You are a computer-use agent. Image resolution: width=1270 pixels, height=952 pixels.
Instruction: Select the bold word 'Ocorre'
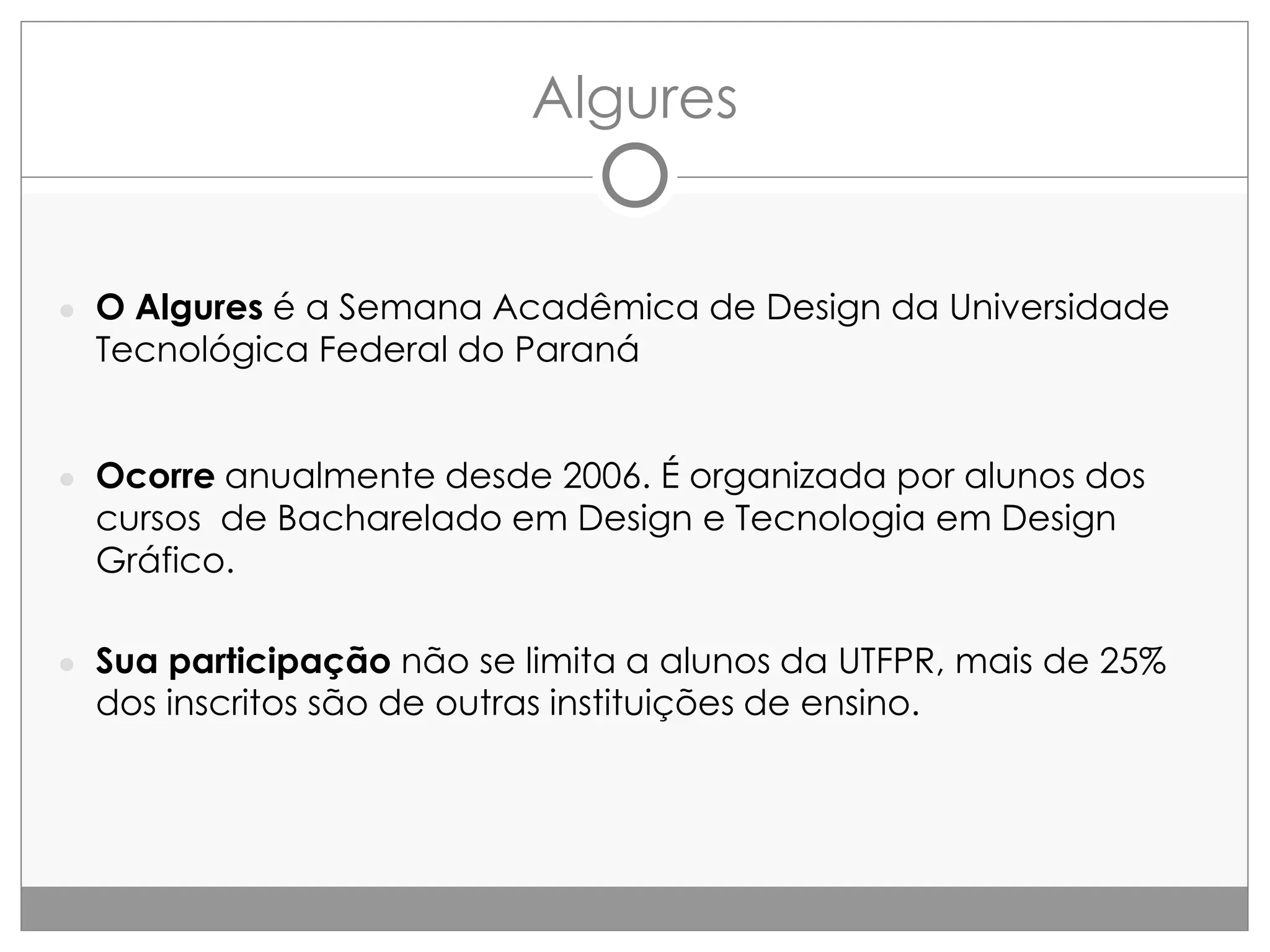[155, 477]
